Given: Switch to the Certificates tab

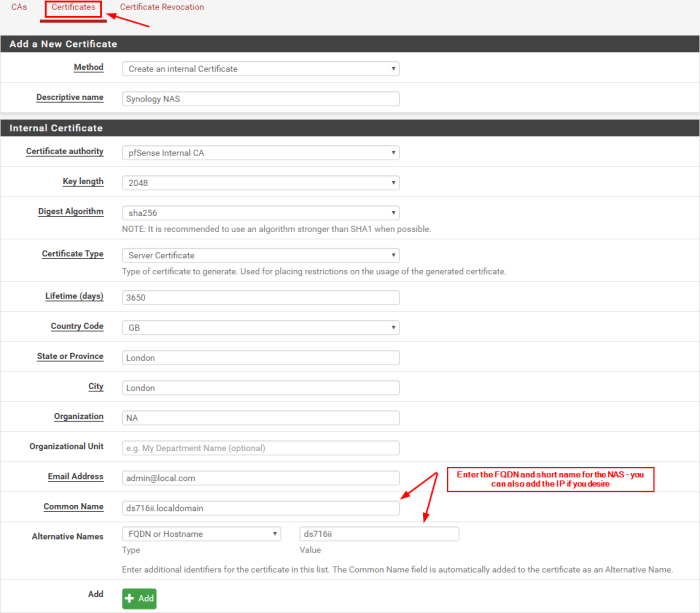Looking at the screenshot, I should [74, 8].
